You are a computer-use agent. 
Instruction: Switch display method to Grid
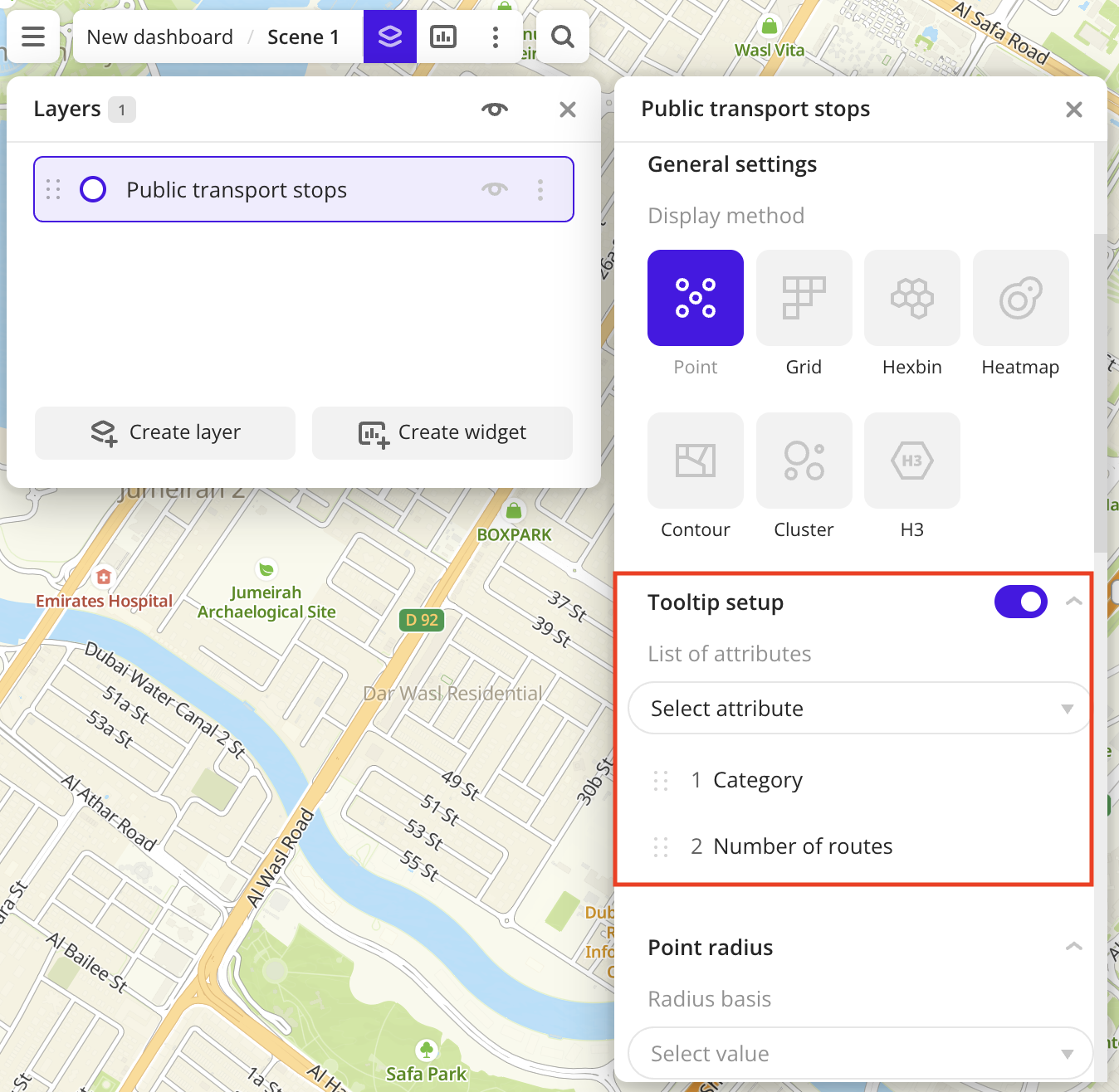coord(803,297)
